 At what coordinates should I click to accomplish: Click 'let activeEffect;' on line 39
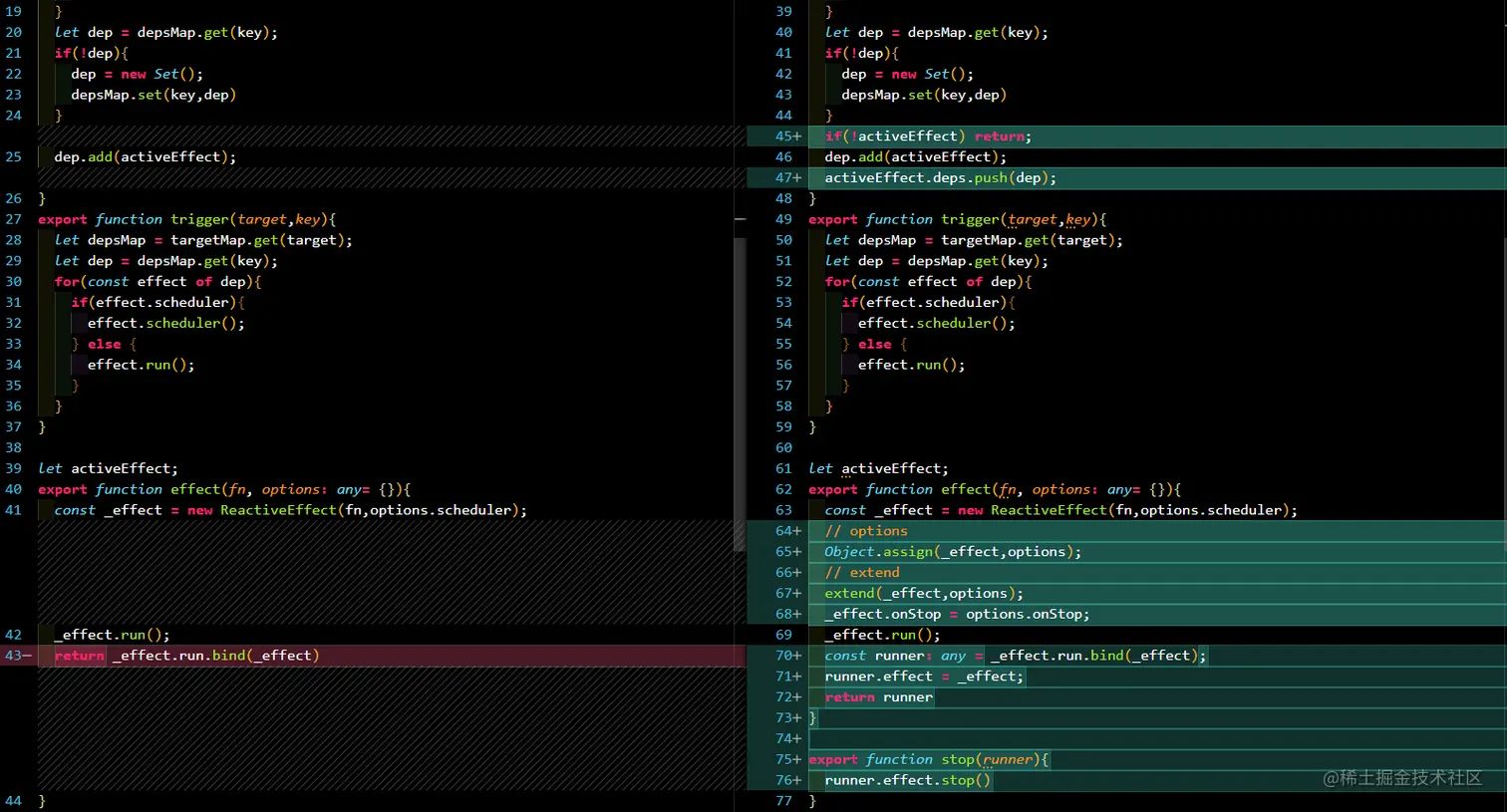point(108,468)
